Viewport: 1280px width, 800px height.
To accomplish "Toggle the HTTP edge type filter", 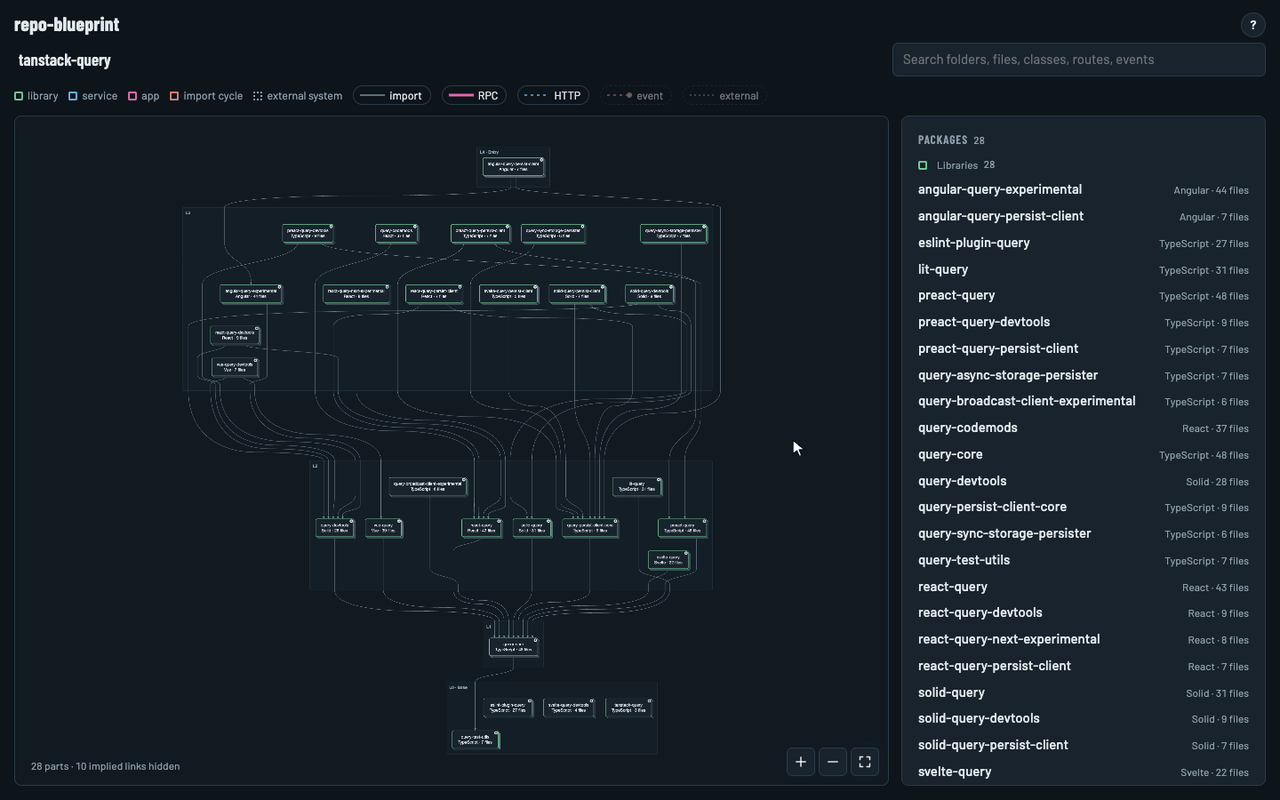I will (553, 96).
